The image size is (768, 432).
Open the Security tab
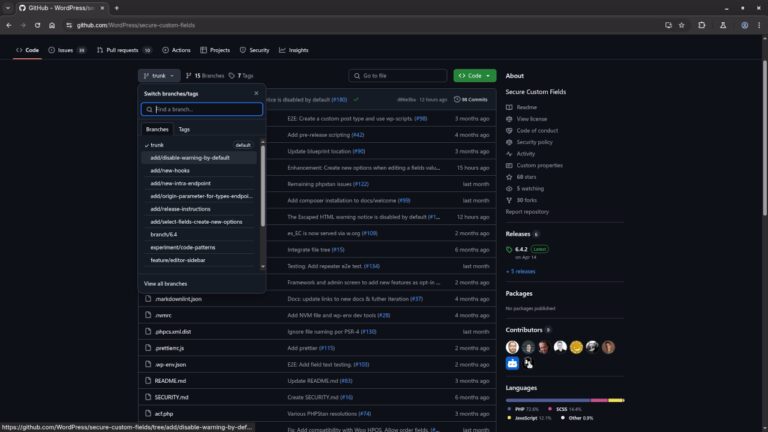255,50
